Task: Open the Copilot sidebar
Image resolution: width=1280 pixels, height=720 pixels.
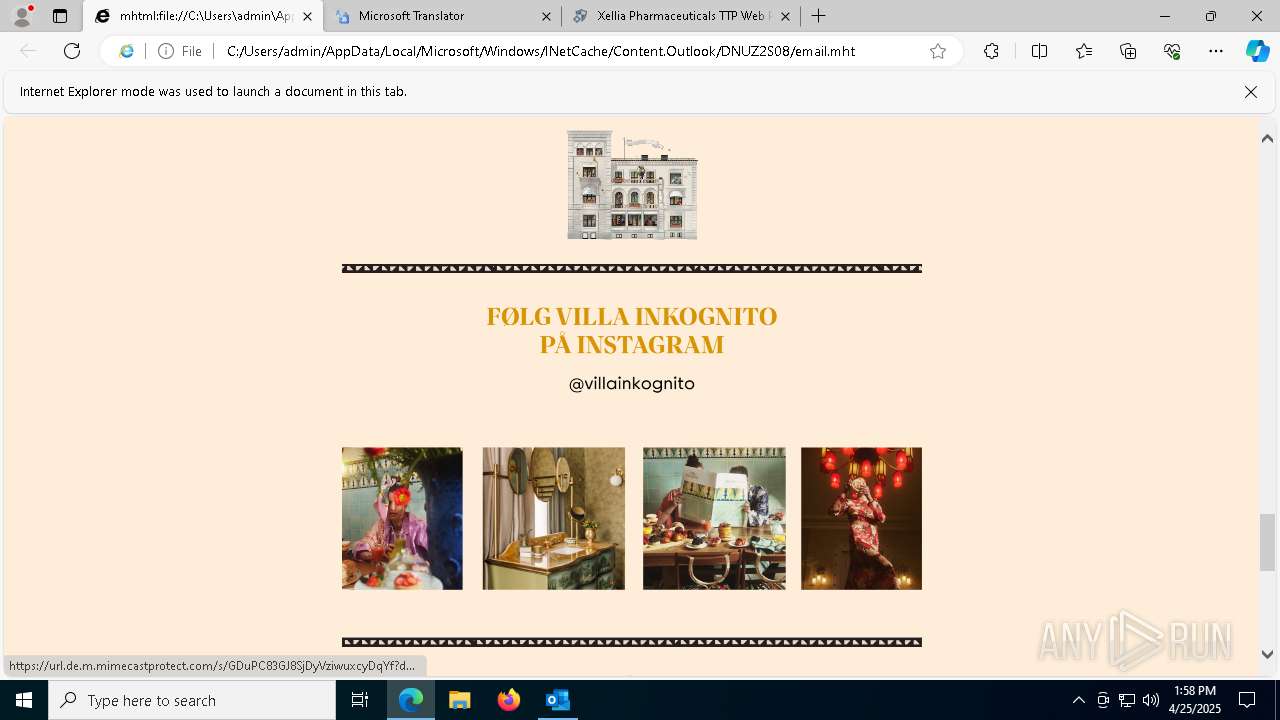Action: [1257, 51]
